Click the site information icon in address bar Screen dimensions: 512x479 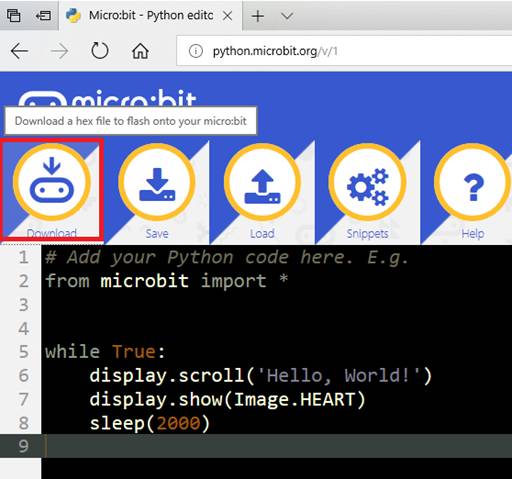click(195, 51)
